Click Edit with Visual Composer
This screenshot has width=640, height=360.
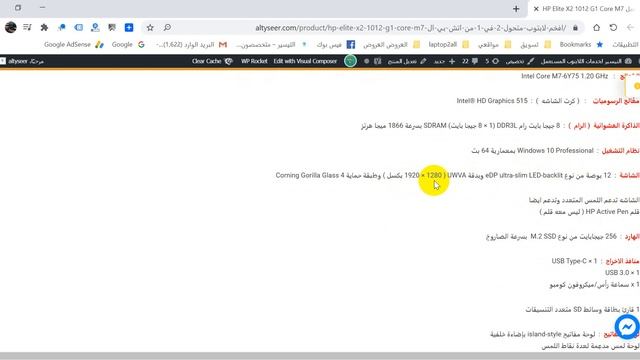pyautogui.click(x=305, y=61)
